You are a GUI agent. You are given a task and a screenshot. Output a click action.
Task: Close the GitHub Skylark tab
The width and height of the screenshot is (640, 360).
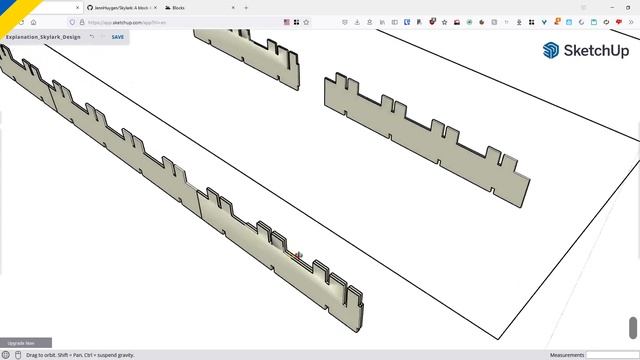coord(155,8)
